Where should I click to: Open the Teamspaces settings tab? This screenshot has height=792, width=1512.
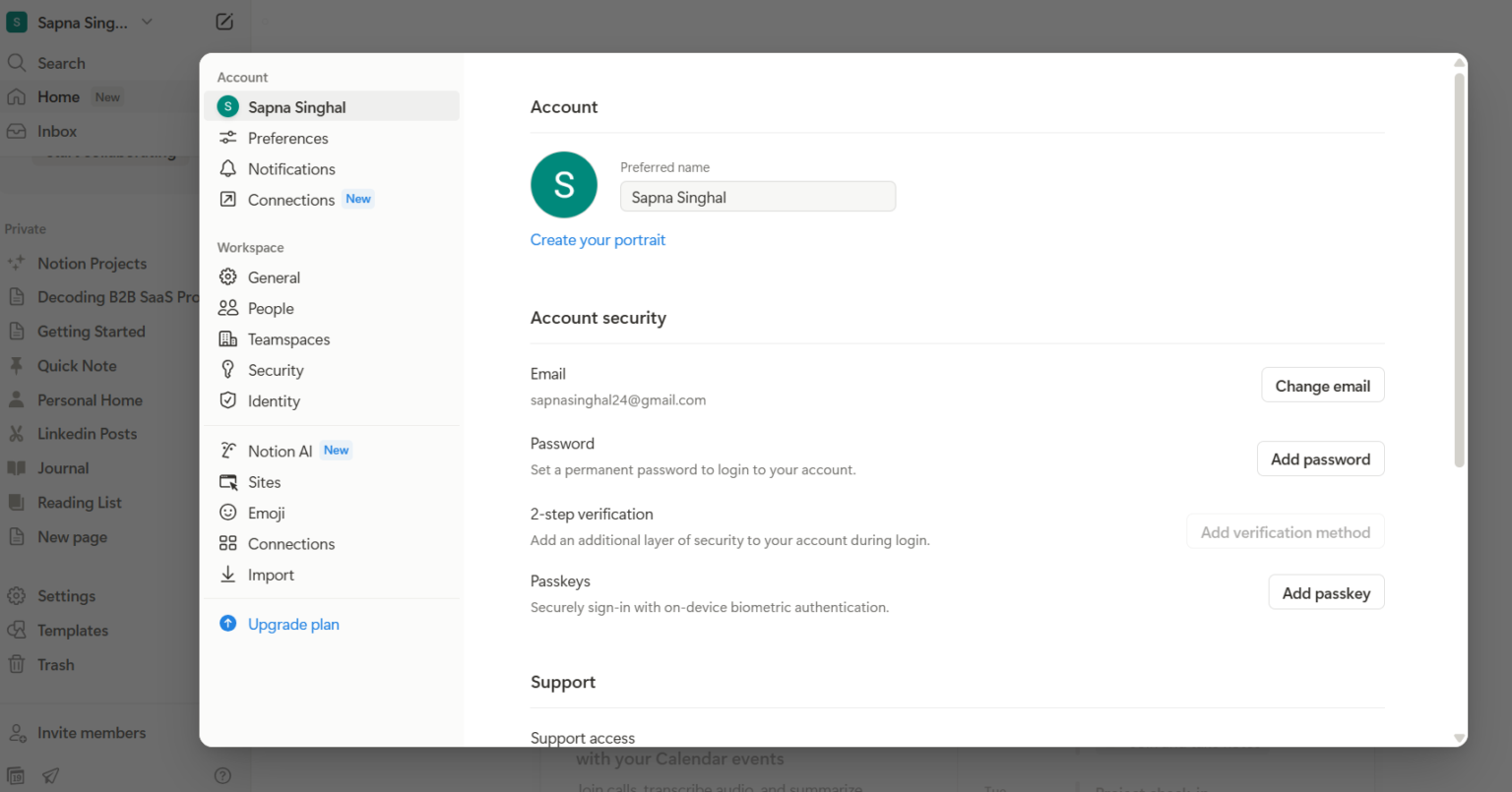286,338
